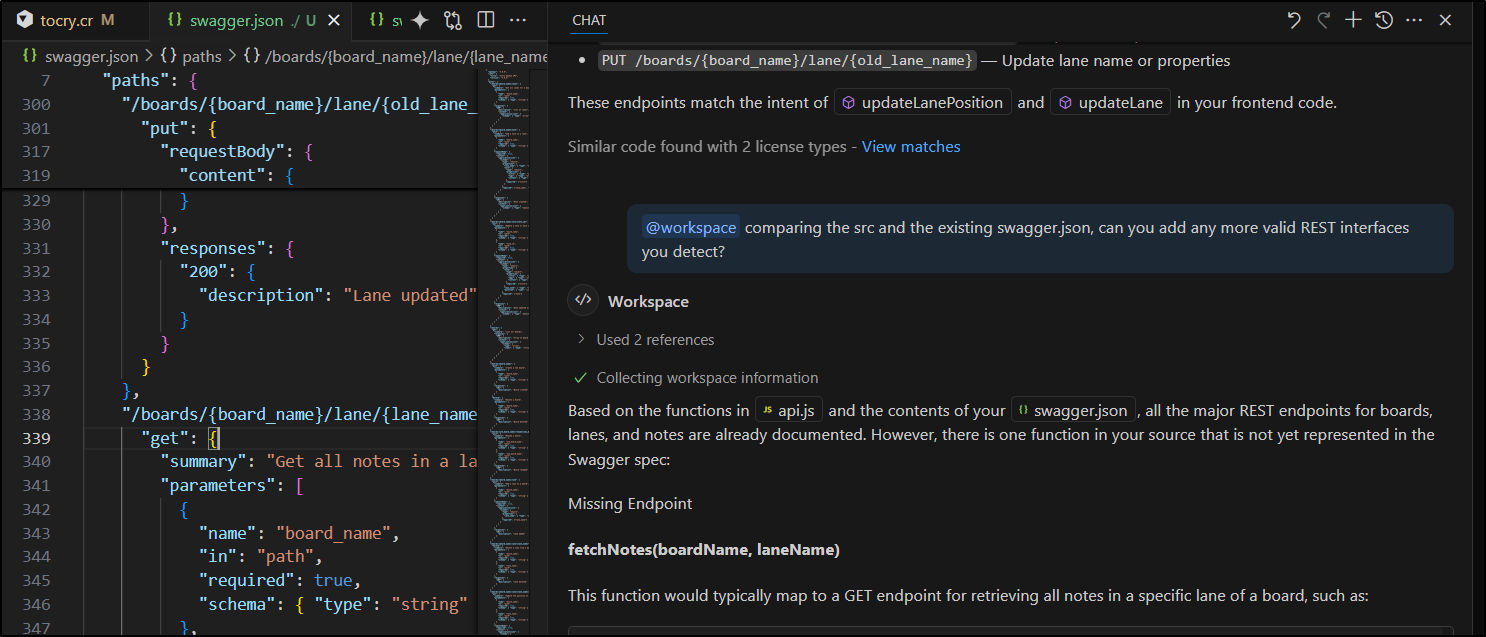Start a new chat with plus icon
The width and height of the screenshot is (1486, 637).
point(1353,20)
